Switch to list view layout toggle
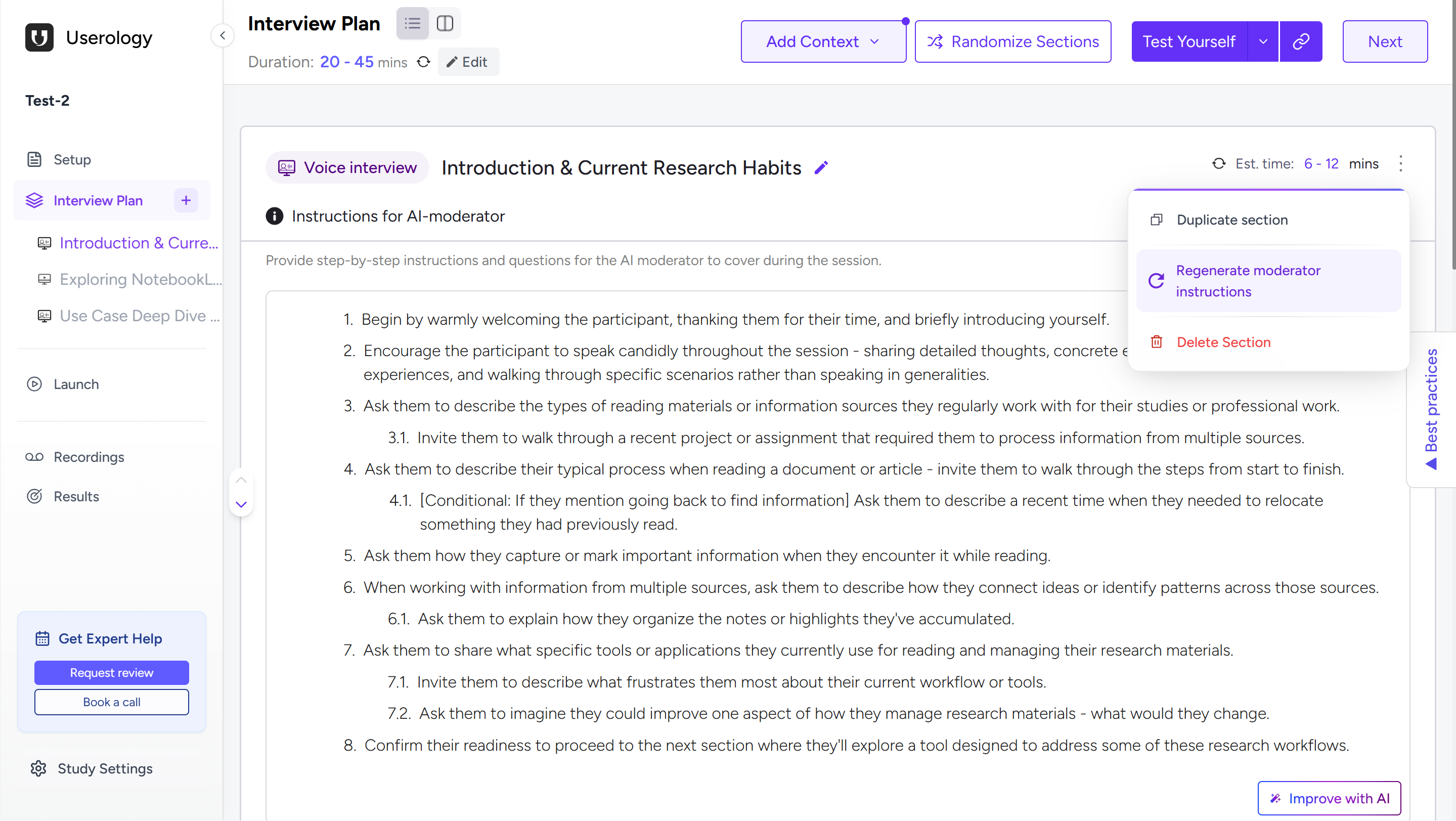Viewport: 1456px width, 821px height. click(x=413, y=23)
